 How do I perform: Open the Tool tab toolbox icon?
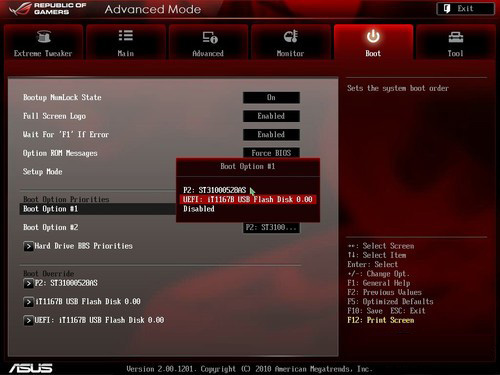pyautogui.click(x=455, y=37)
